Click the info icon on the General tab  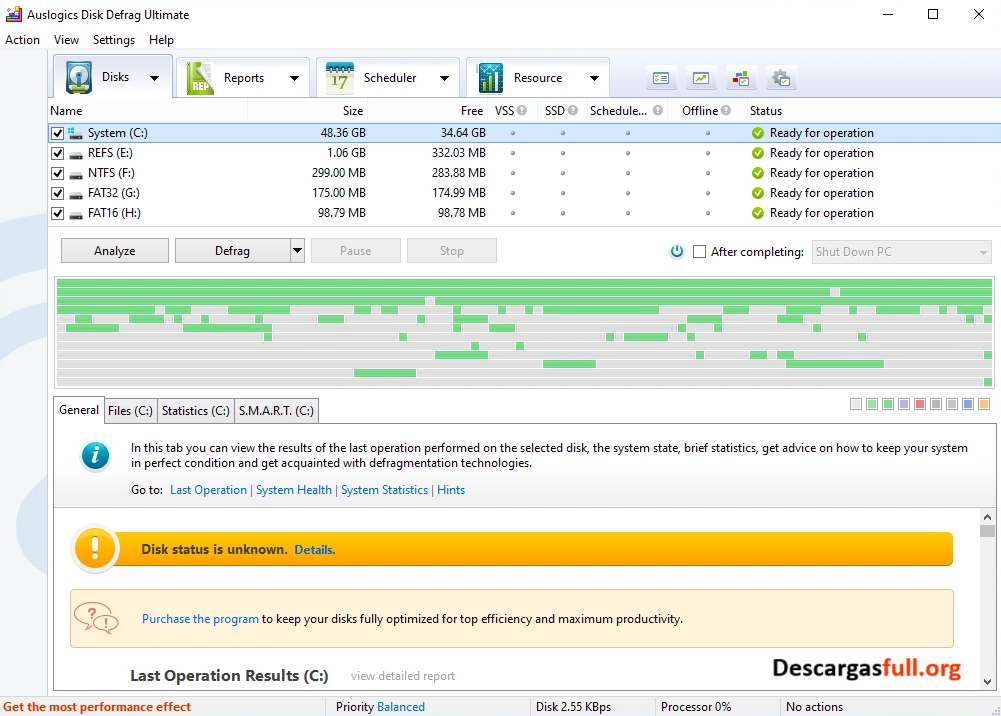pos(95,457)
